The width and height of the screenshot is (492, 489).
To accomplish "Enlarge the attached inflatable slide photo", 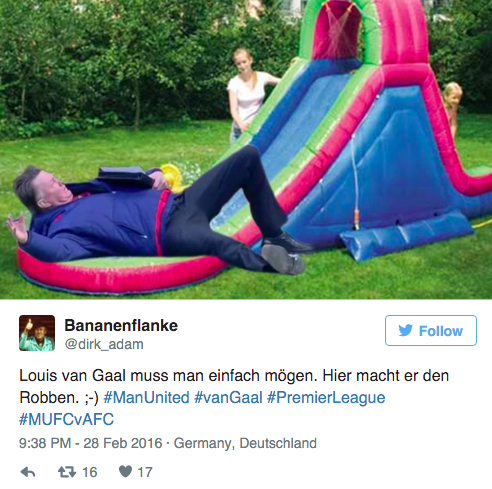I will tap(246, 149).
